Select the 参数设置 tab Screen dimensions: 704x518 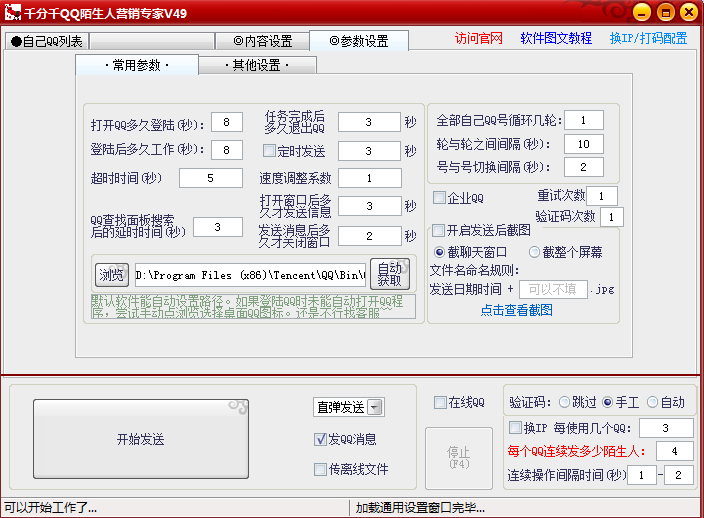tap(359, 41)
